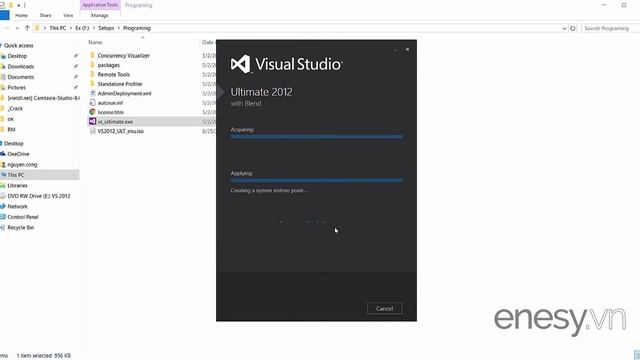Click the Applying progress bar
640x360 pixels.
tap(316, 180)
